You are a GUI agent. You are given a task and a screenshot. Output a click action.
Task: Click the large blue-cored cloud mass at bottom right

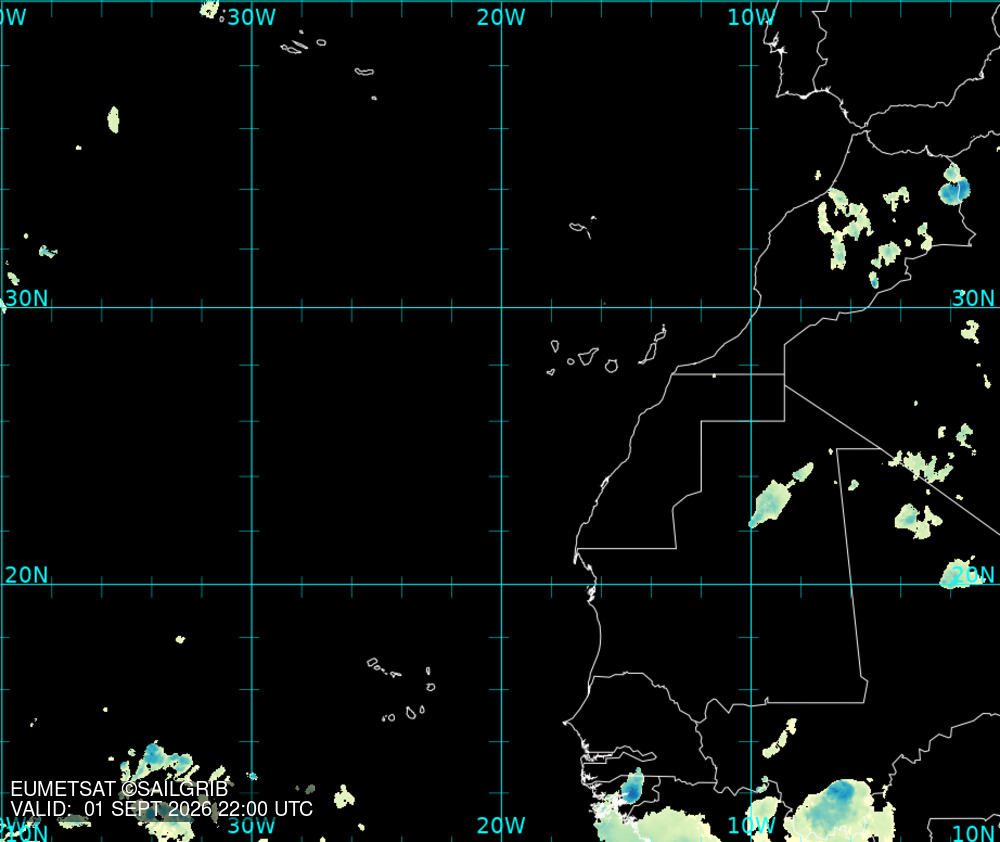(839, 809)
